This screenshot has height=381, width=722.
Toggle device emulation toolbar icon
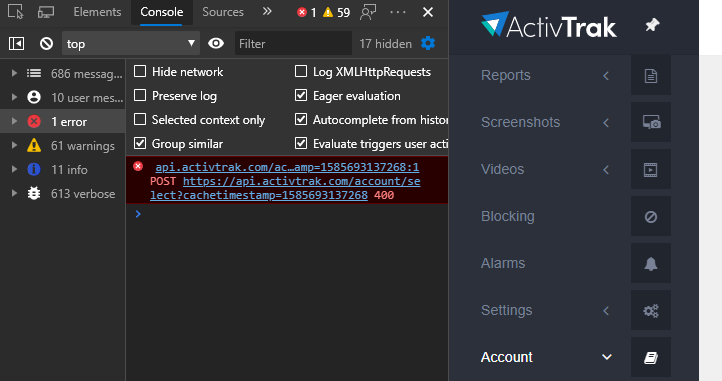click(46, 12)
